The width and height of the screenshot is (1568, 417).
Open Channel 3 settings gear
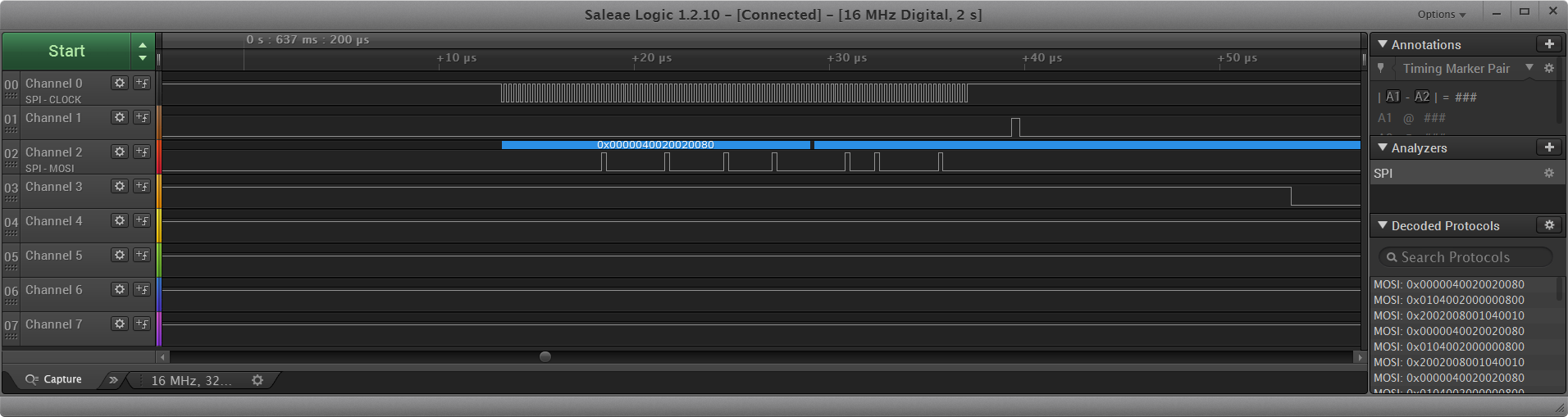pyautogui.click(x=120, y=186)
